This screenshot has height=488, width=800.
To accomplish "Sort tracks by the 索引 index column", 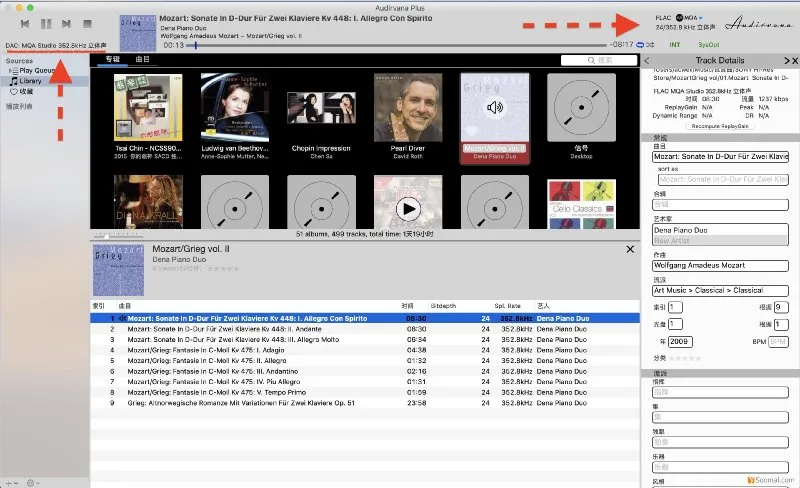I will (98, 306).
